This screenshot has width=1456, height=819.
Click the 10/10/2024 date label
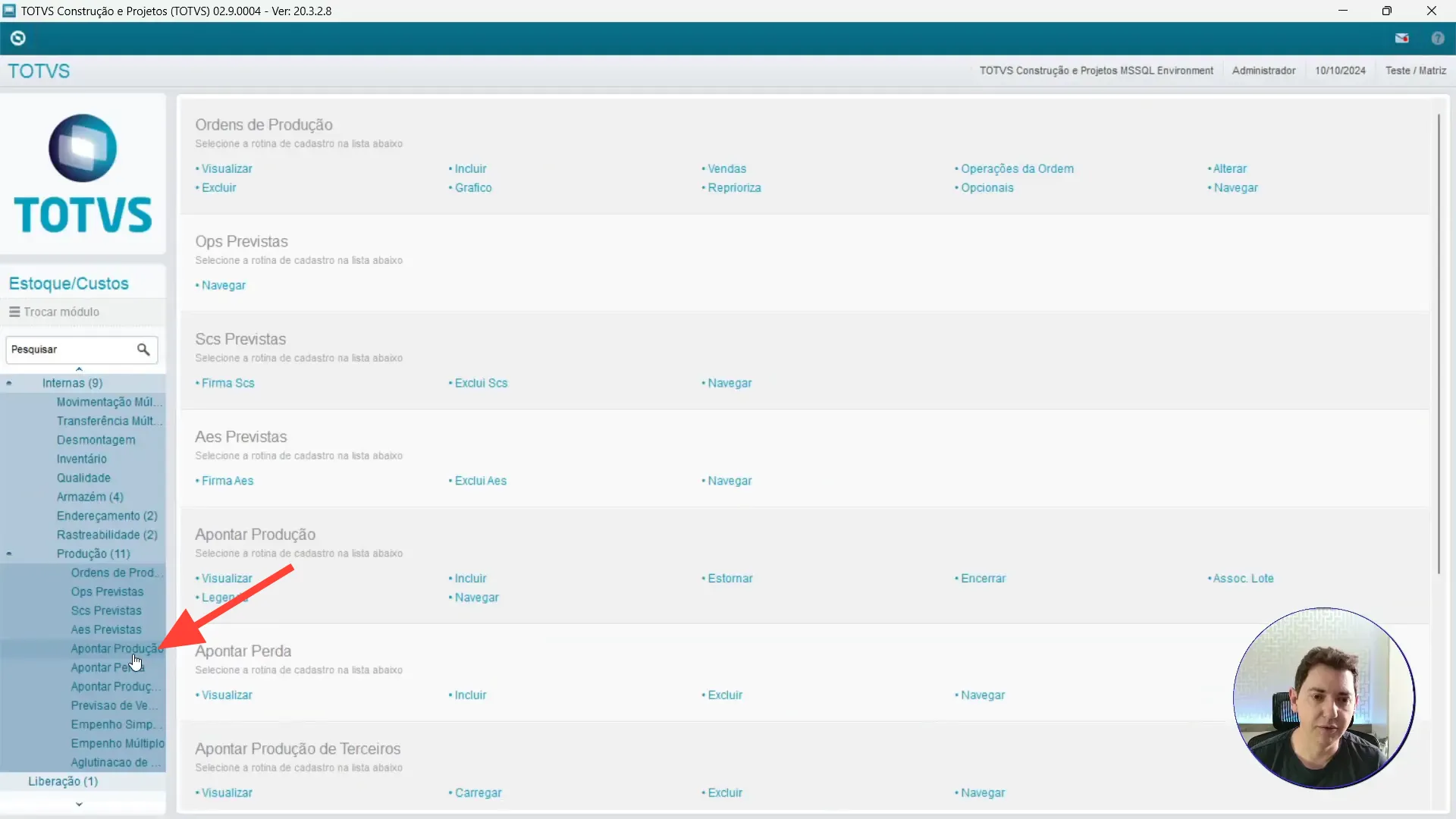[1340, 71]
